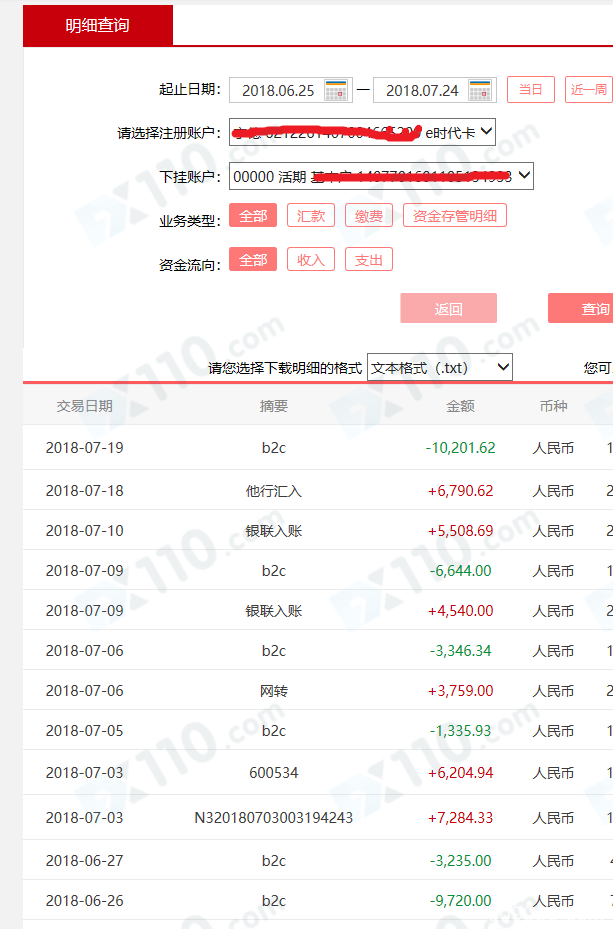Expand the 请选择注册账户 e时代卡 dropdown

(x=362, y=133)
